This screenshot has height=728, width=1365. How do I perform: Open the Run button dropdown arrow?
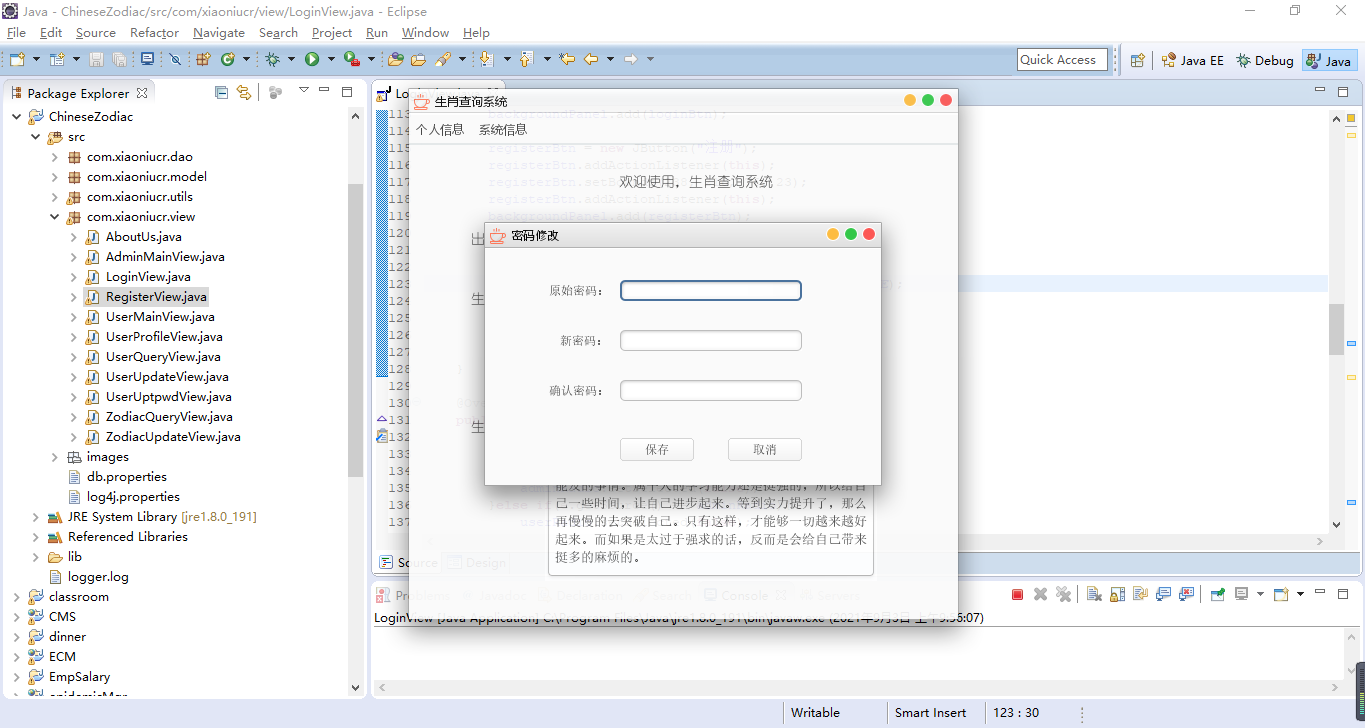tap(331, 60)
